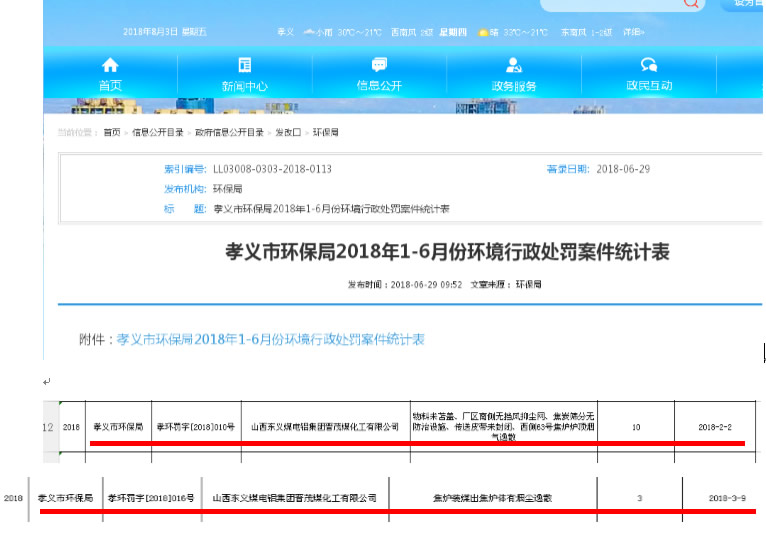Viewport: 766px width, 540px height.
Task: Click the 信息公开目录 breadcrumb link
Action: tap(158, 132)
